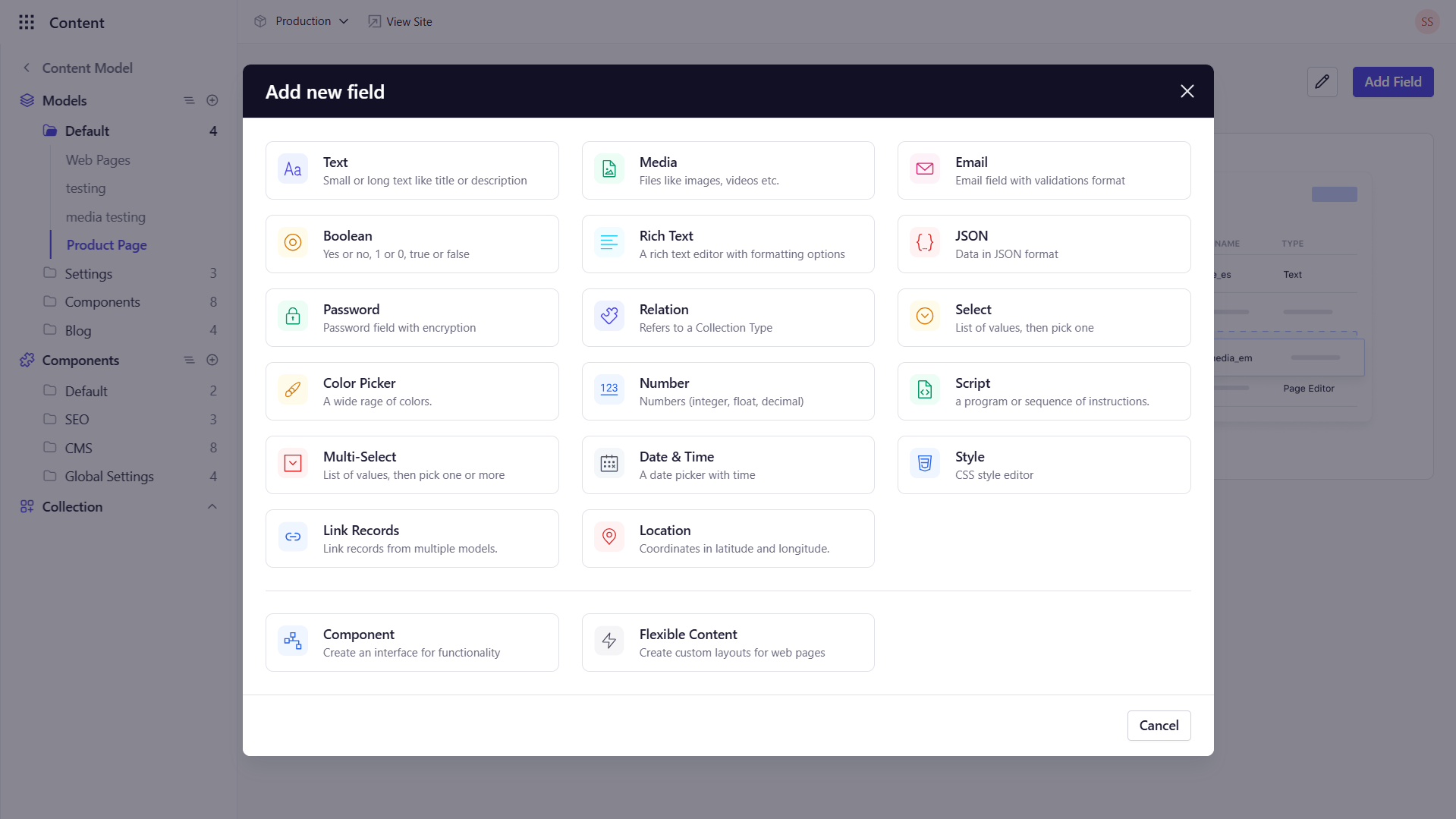1456x819 pixels.
Task: Choose the Link Records chain icon
Action: pos(293,537)
